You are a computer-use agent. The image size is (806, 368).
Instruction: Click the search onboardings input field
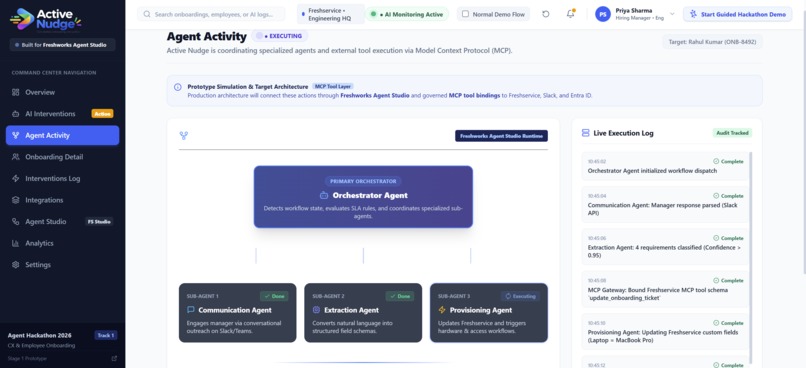click(x=211, y=14)
